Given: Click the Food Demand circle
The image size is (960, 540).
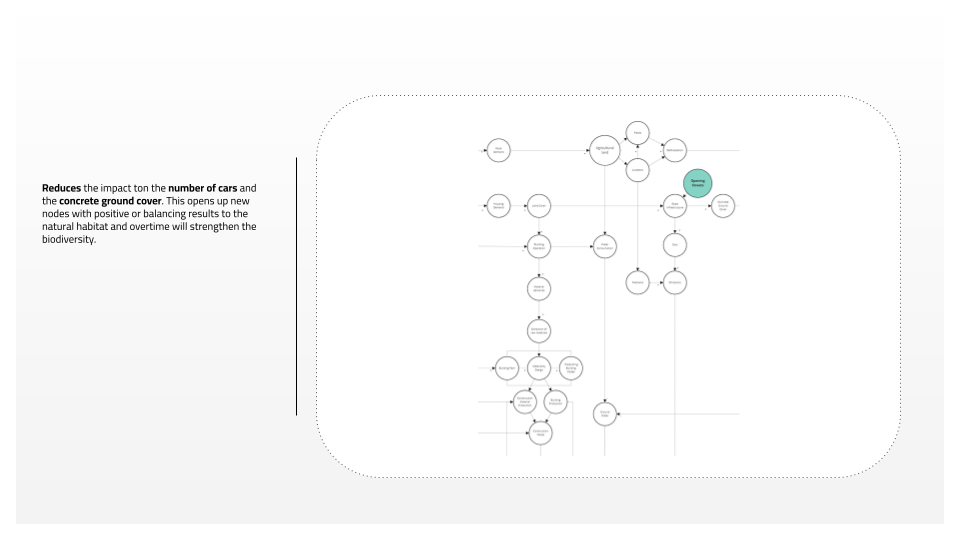Looking at the screenshot, I should (x=498, y=151).
